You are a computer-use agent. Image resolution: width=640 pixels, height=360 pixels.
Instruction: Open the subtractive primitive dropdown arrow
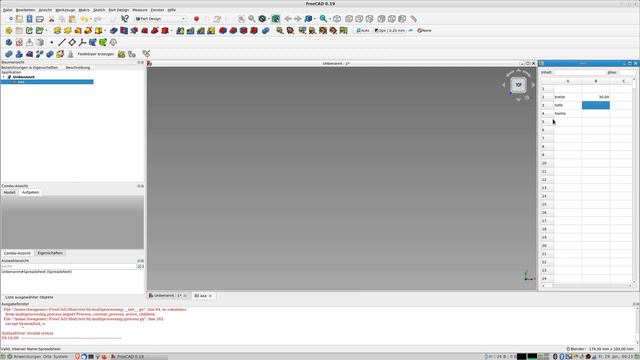point(171,31)
